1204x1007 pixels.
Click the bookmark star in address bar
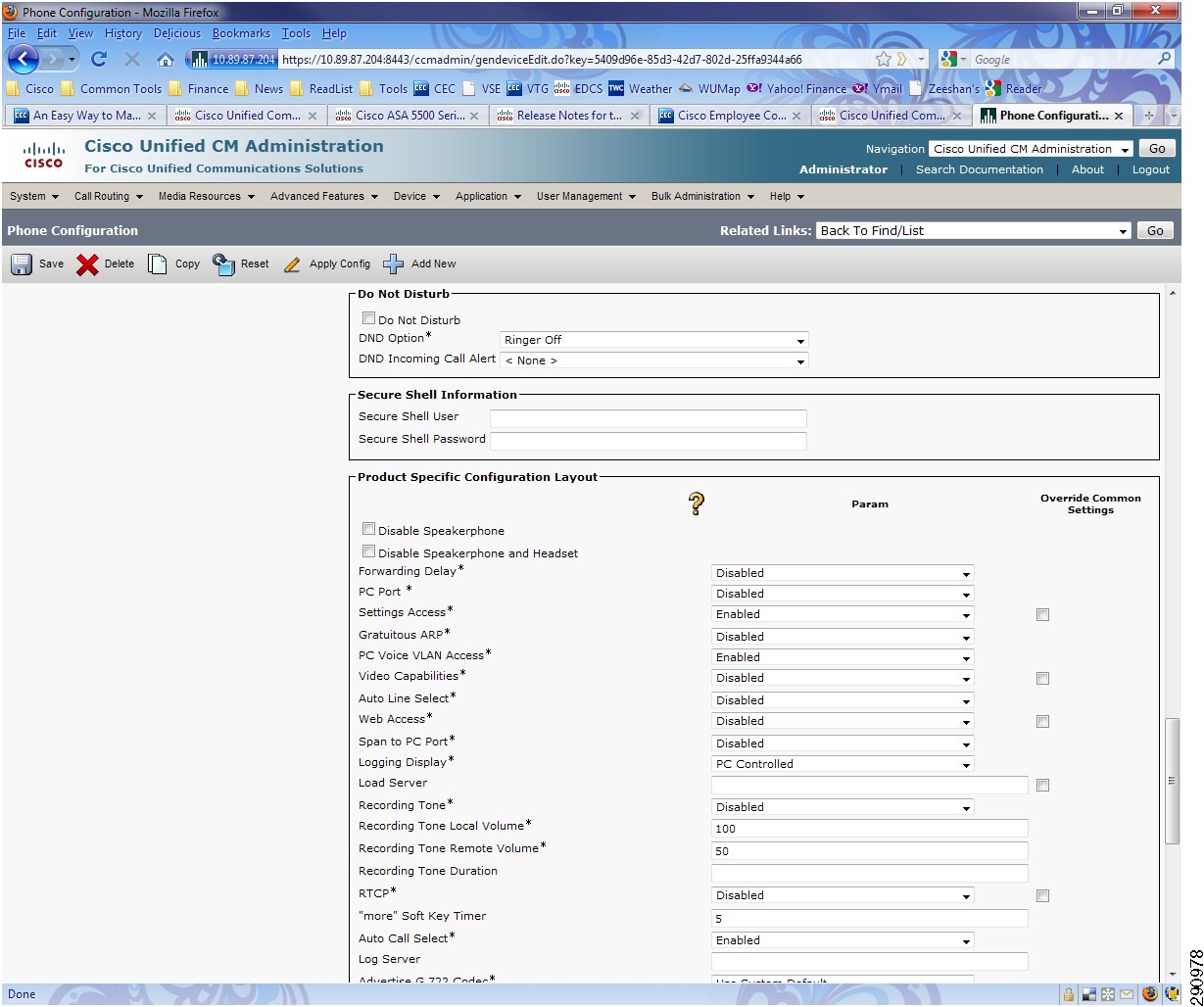[883, 59]
